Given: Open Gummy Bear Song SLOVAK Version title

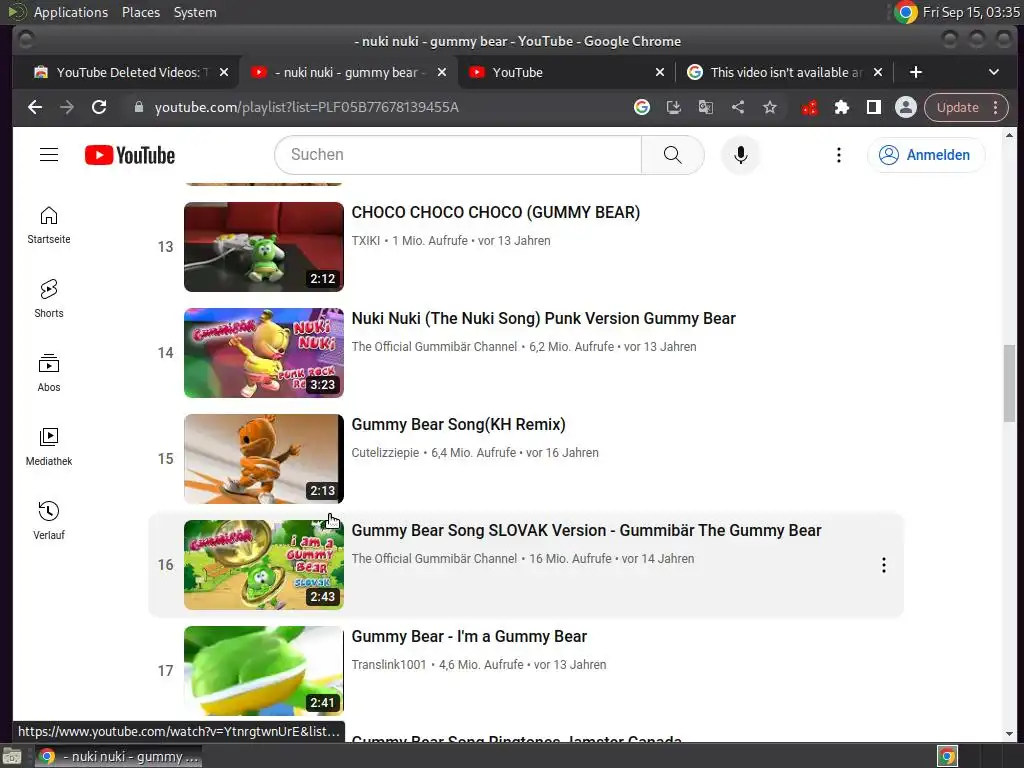Looking at the screenshot, I should (x=586, y=530).
